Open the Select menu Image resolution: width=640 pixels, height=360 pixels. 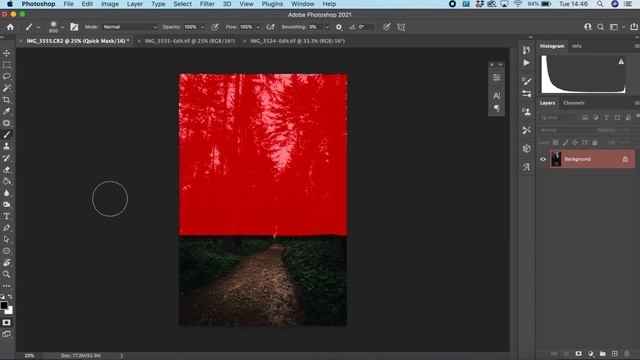tap(182, 4)
